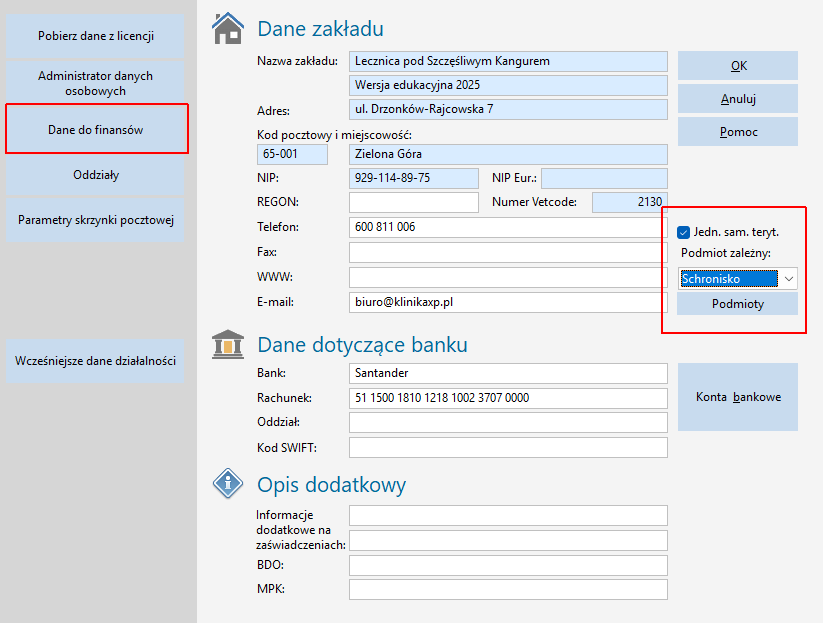Focus the Rachunek account number field
823x623 pixels.
[x=507, y=398]
